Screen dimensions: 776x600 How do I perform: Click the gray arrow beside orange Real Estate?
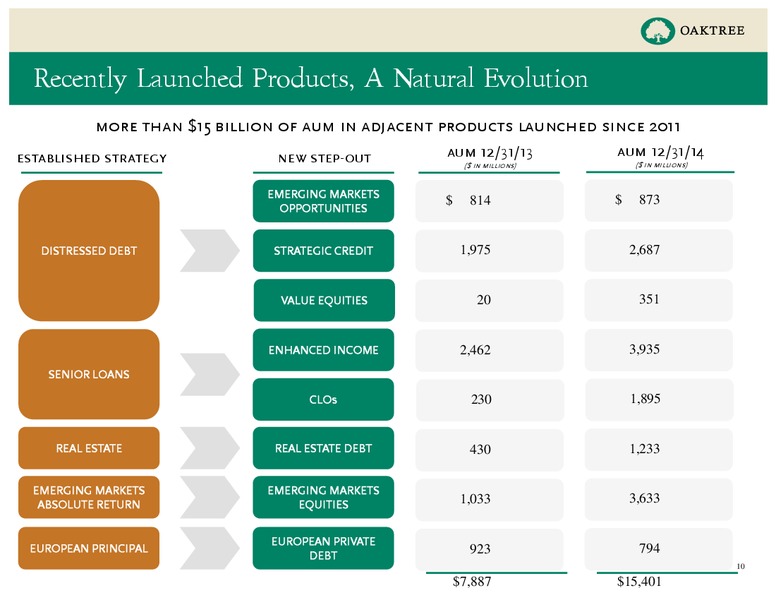coord(210,448)
